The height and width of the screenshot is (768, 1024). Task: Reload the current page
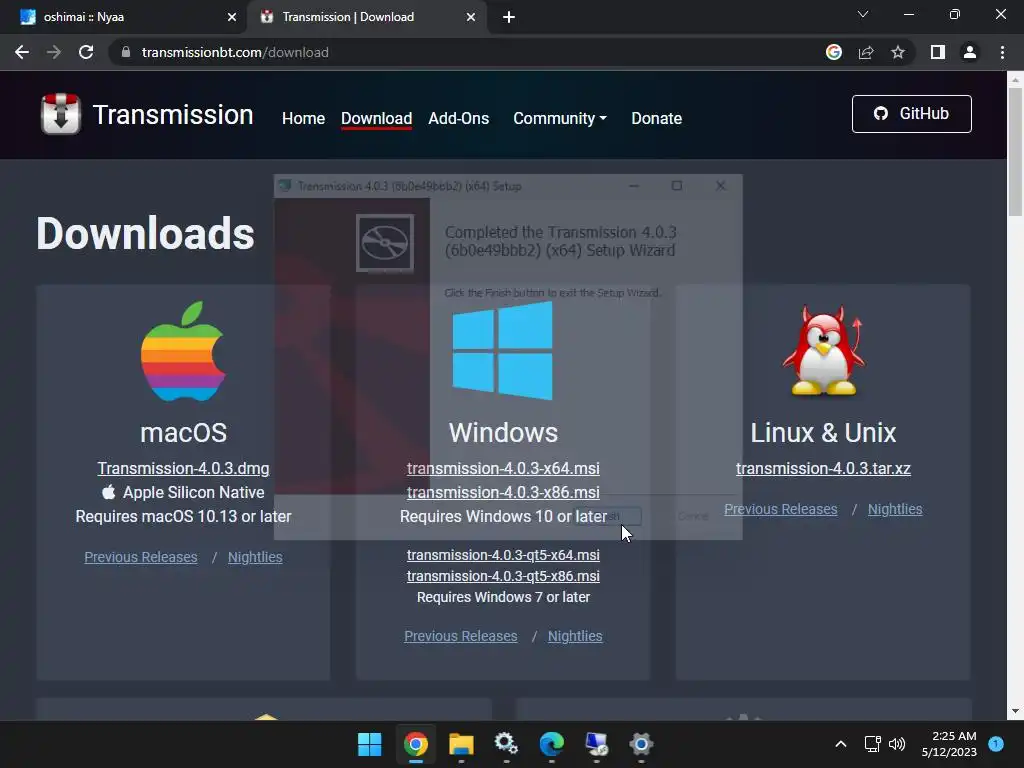click(86, 52)
